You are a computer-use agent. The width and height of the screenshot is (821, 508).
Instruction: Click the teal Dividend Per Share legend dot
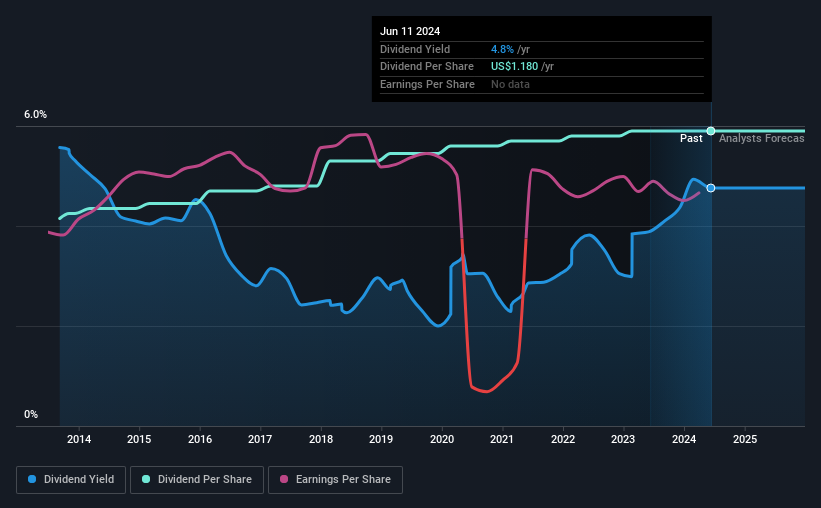146,479
